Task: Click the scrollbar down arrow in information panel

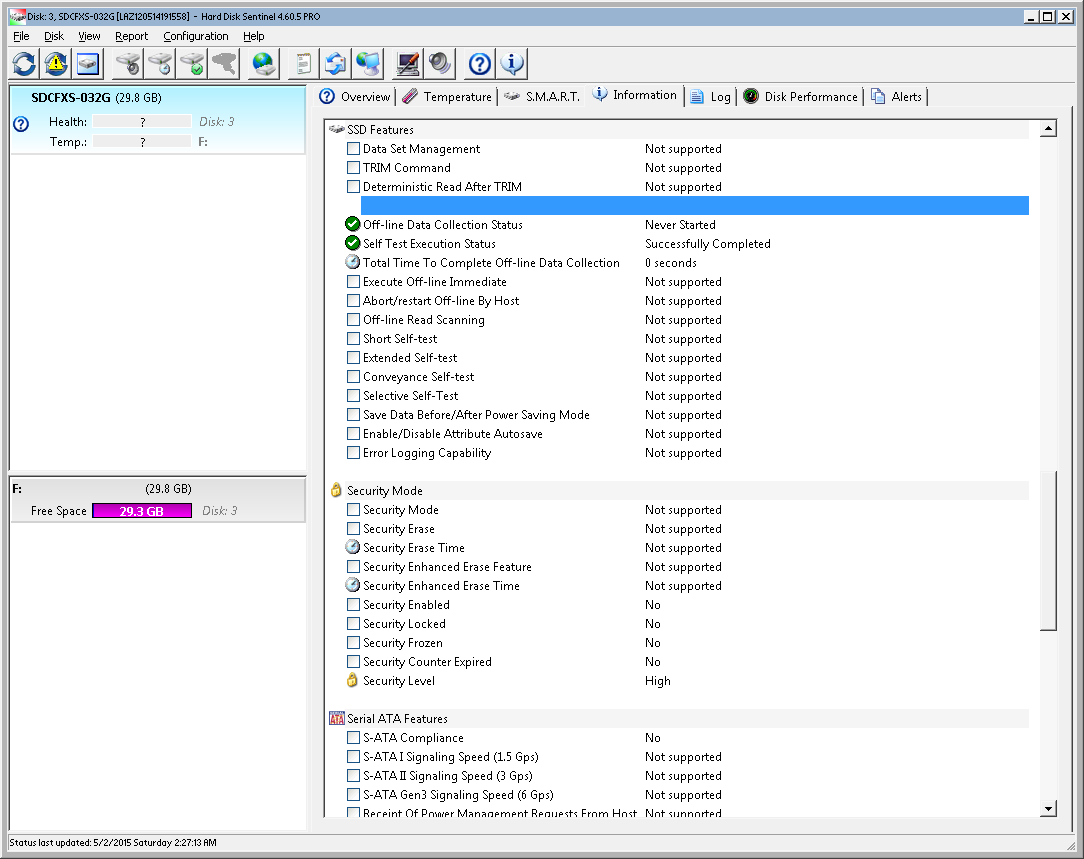Action: (x=1048, y=809)
